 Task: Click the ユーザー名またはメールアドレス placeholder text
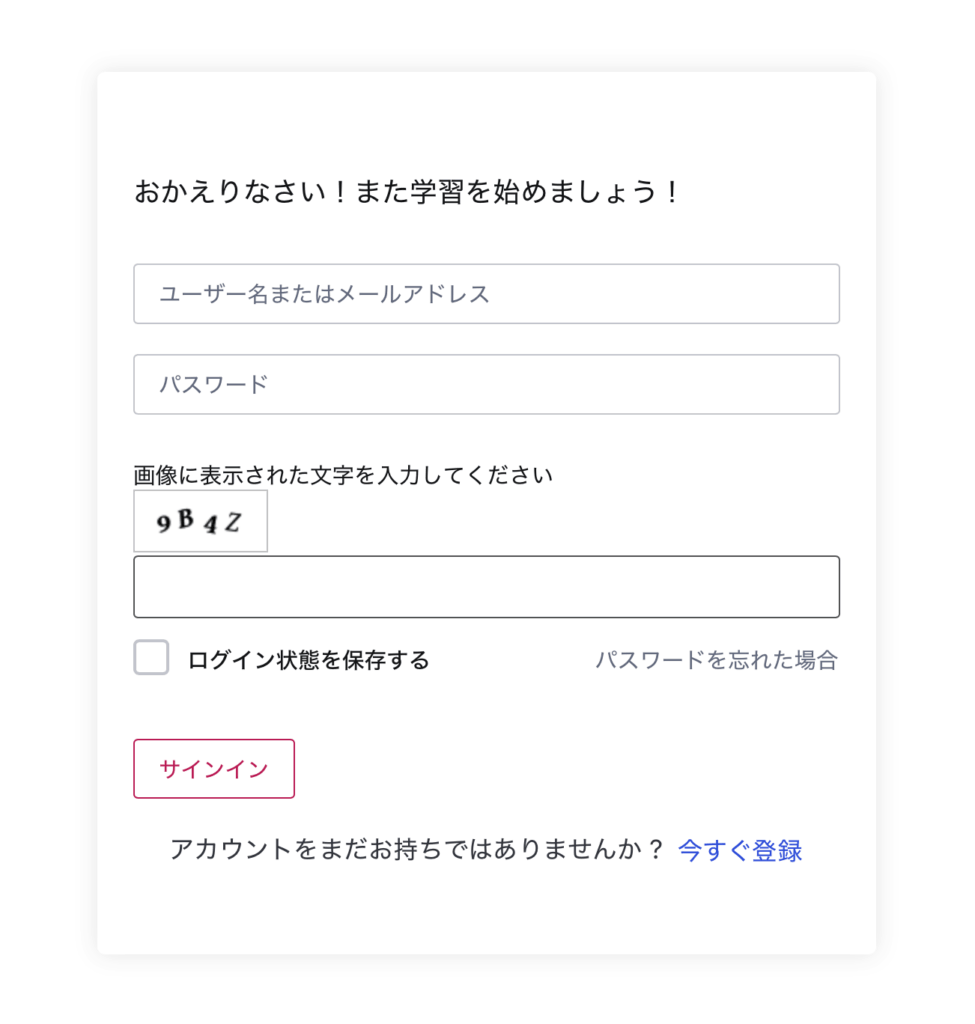pyautogui.click(x=324, y=294)
